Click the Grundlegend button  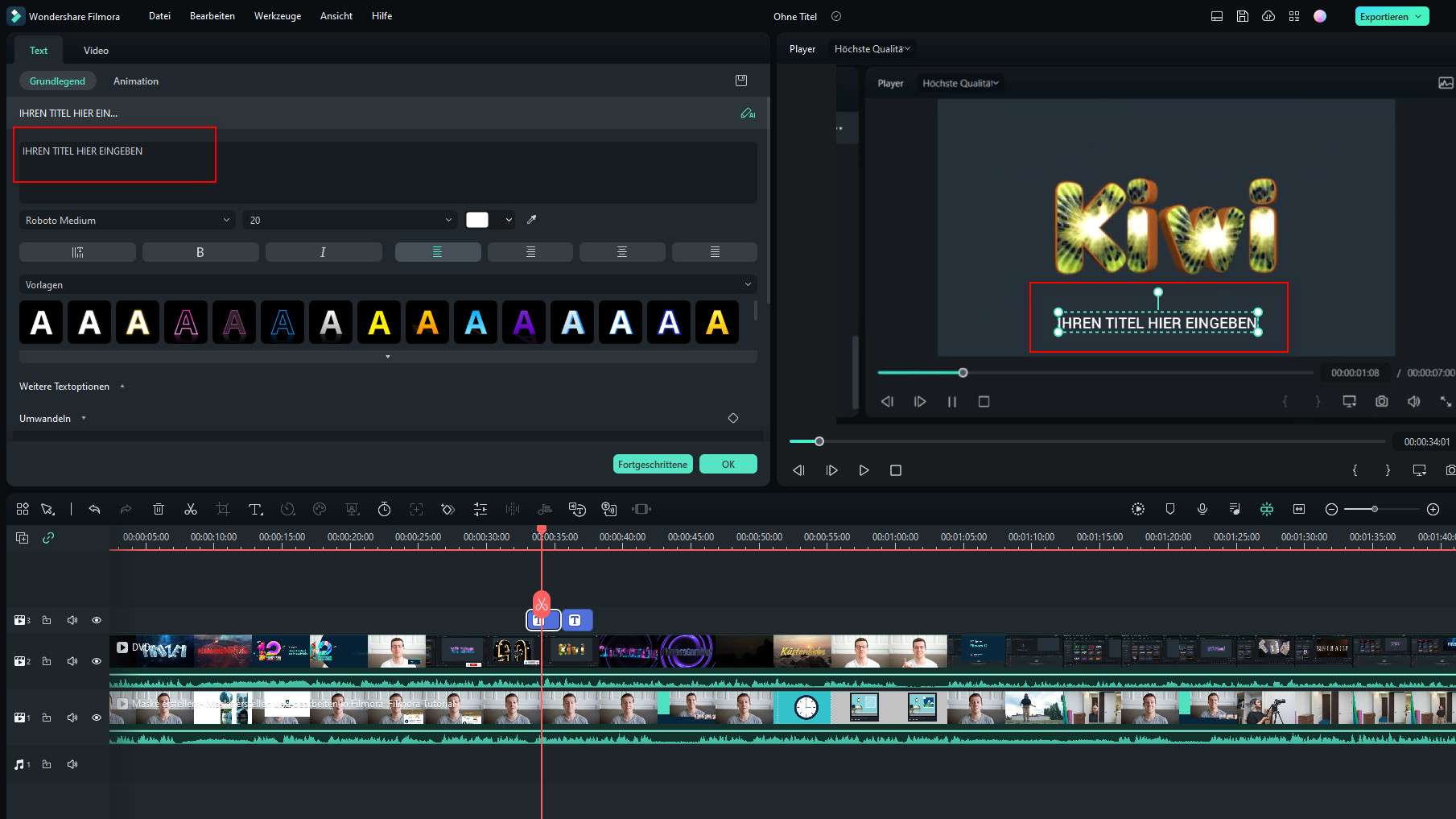(x=57, y=81)
